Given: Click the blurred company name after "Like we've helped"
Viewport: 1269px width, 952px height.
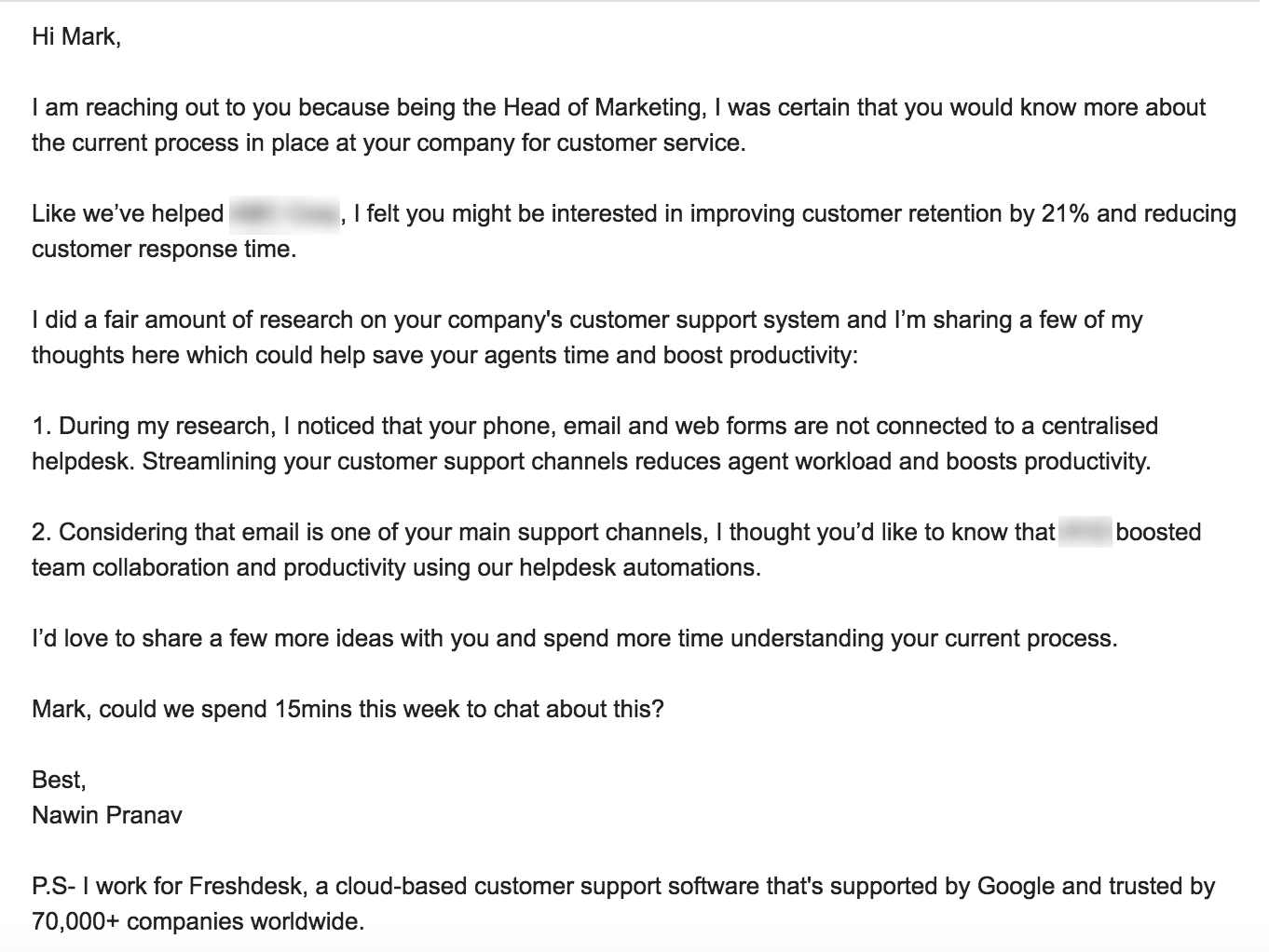Looking at the screenshot, I should [x=284, y=214].
